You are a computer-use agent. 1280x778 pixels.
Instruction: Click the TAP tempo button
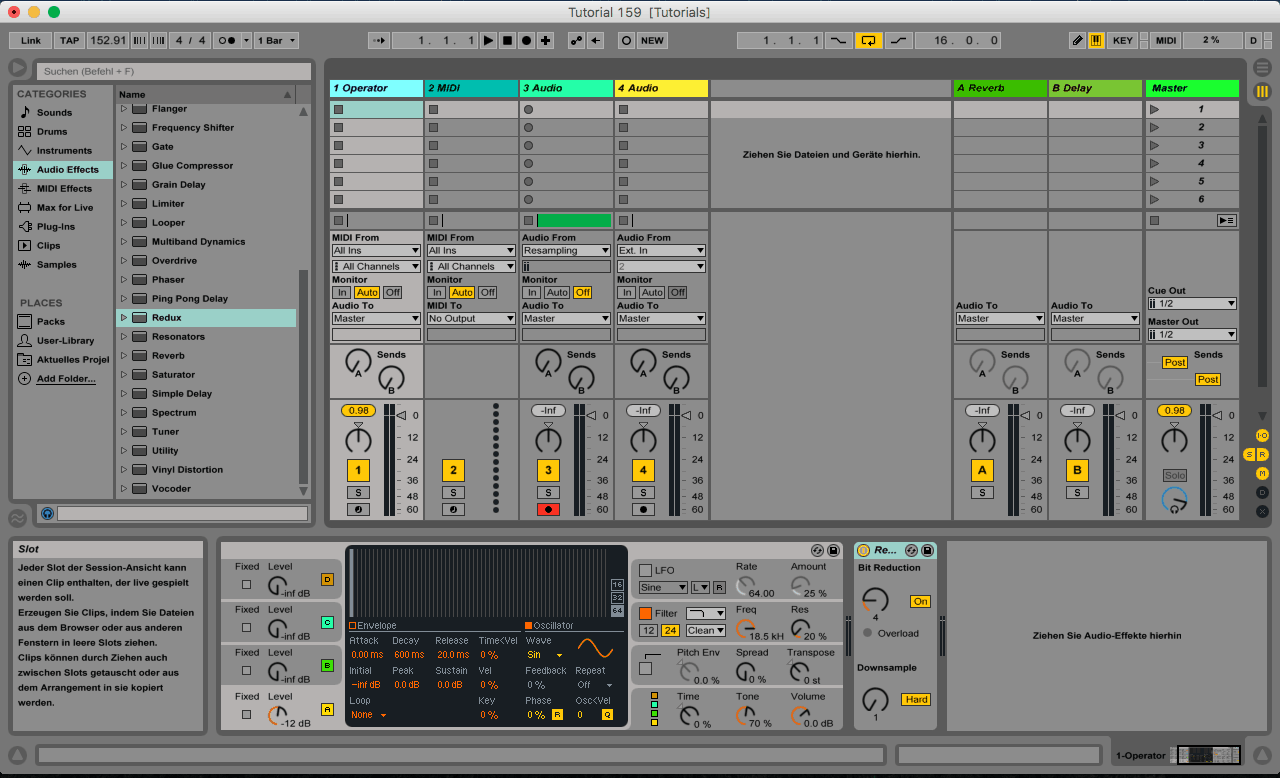coord(69,41)
